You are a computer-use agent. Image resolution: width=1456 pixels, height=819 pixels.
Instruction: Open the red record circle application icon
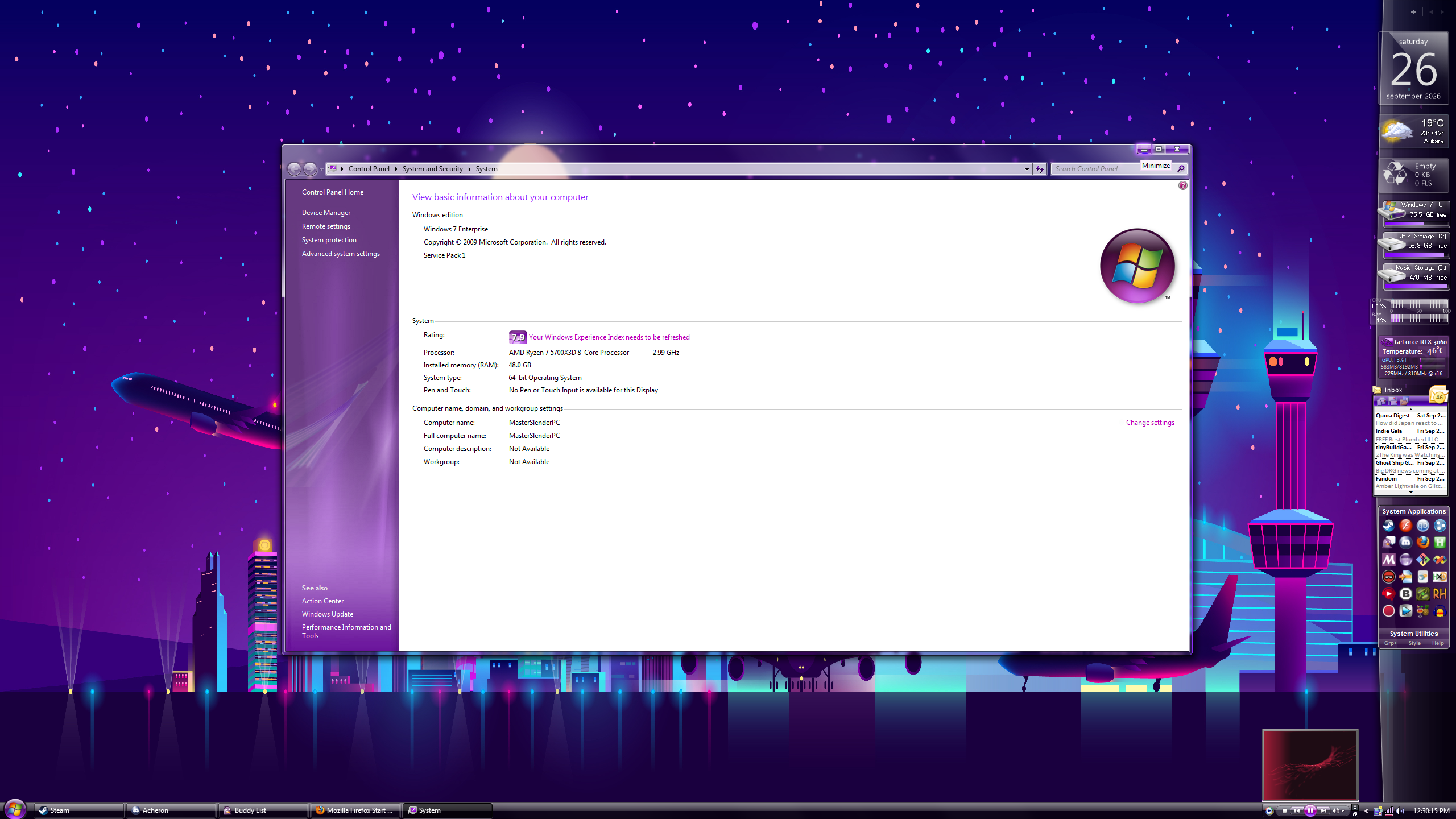[1388, 611]
